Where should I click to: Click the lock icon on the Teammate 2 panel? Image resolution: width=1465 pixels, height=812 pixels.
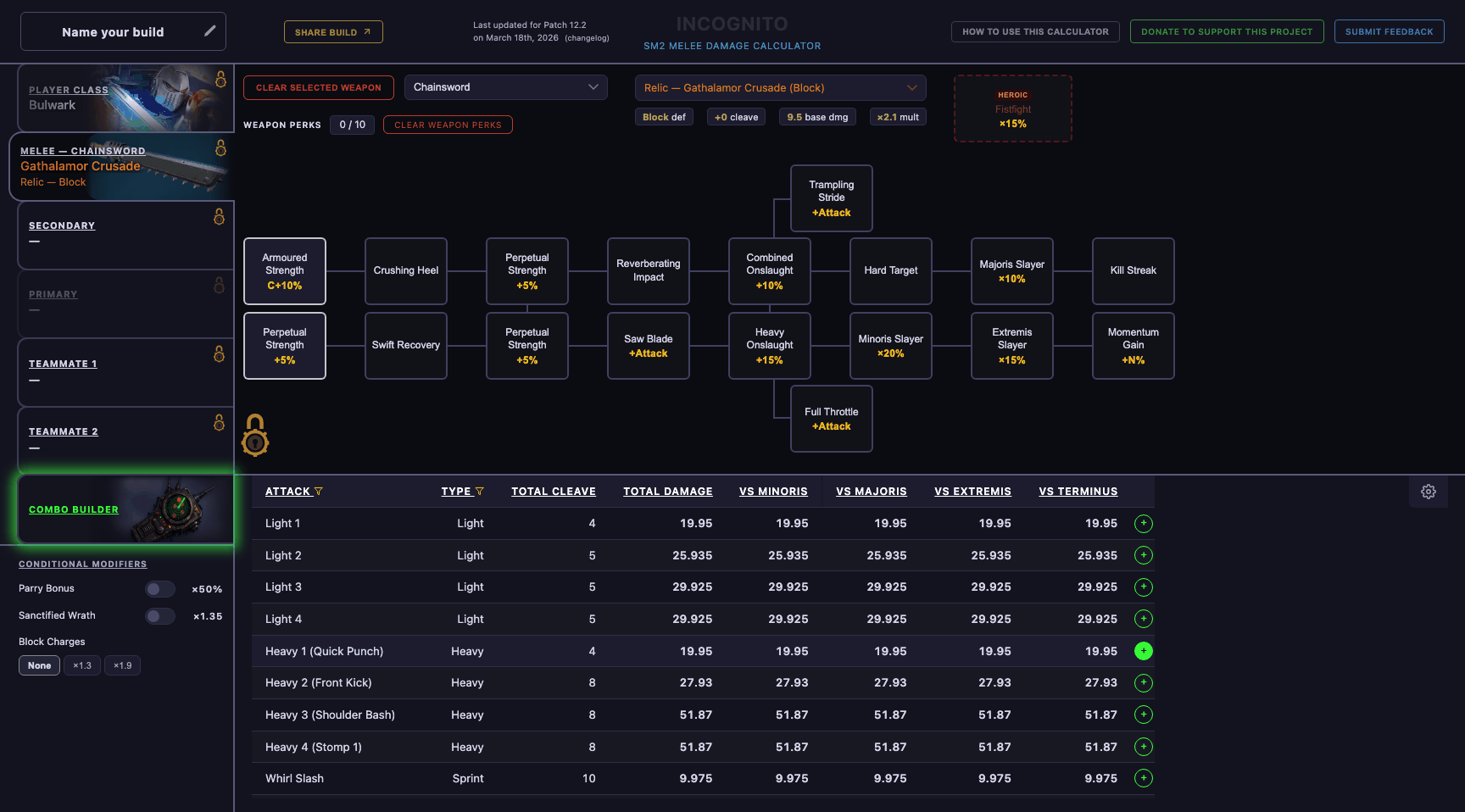pyautogui.click(x=220, y=422)
